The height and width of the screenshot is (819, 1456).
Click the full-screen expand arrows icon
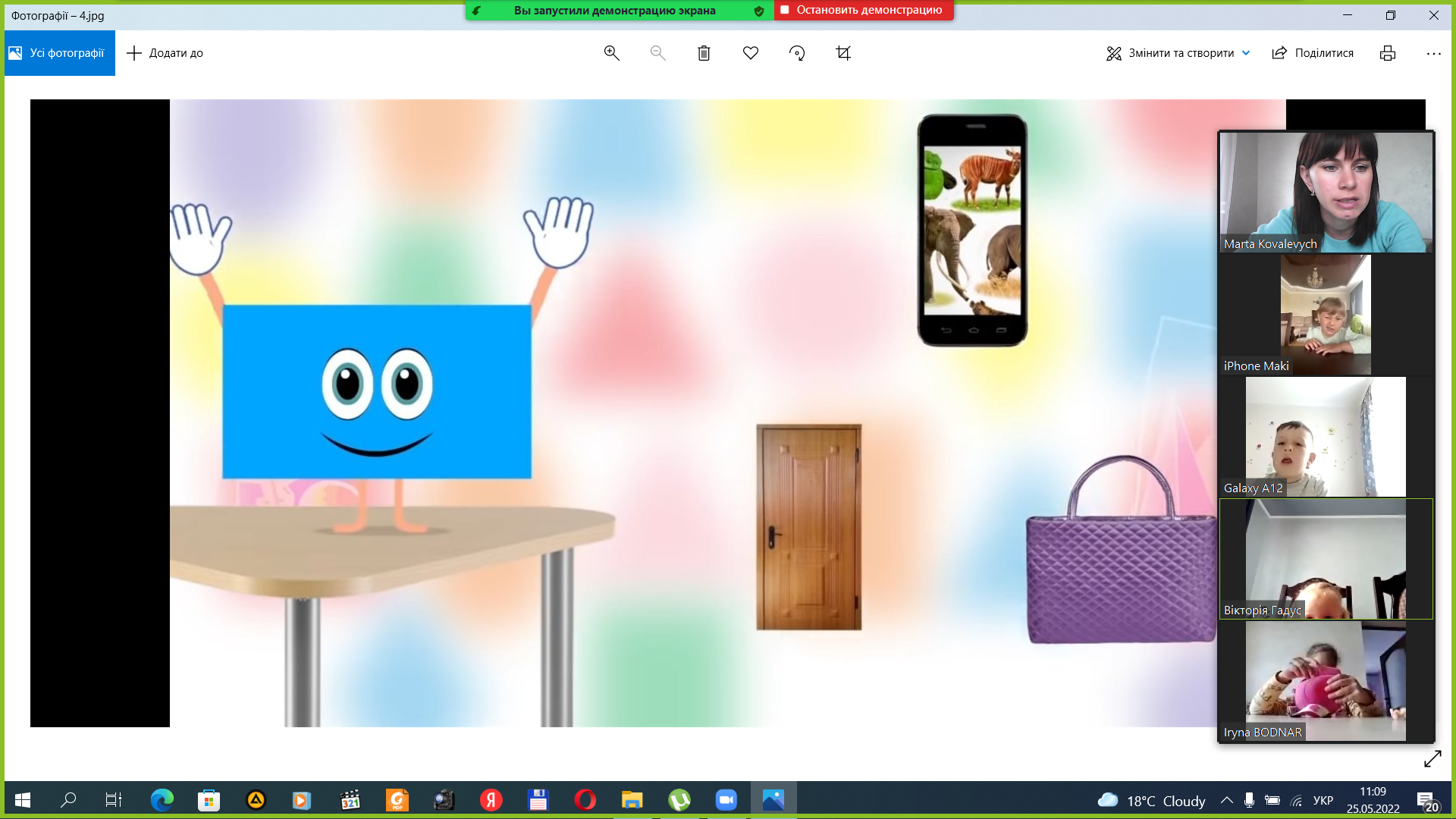[x=1432, y=758]
